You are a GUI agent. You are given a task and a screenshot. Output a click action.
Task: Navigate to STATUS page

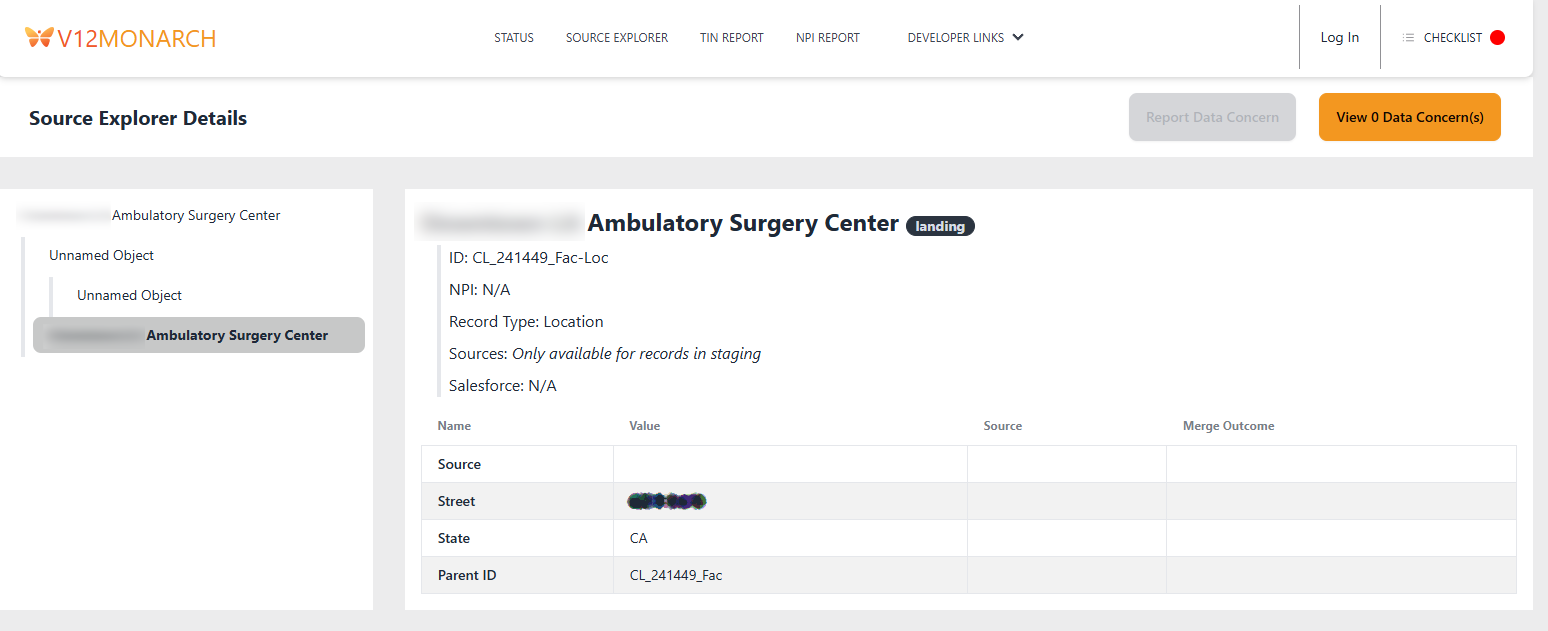point(513,37)
